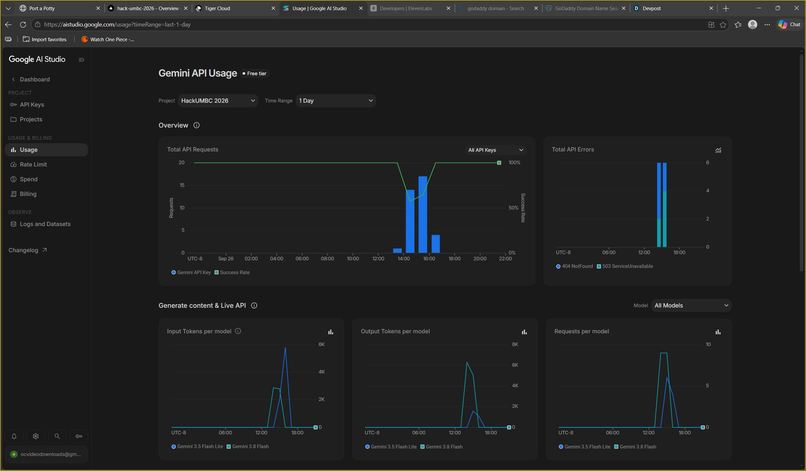The image size is (806, 471).
Task: Toggle Success Rate legend in requests chart
Action: tap(232, 273)
